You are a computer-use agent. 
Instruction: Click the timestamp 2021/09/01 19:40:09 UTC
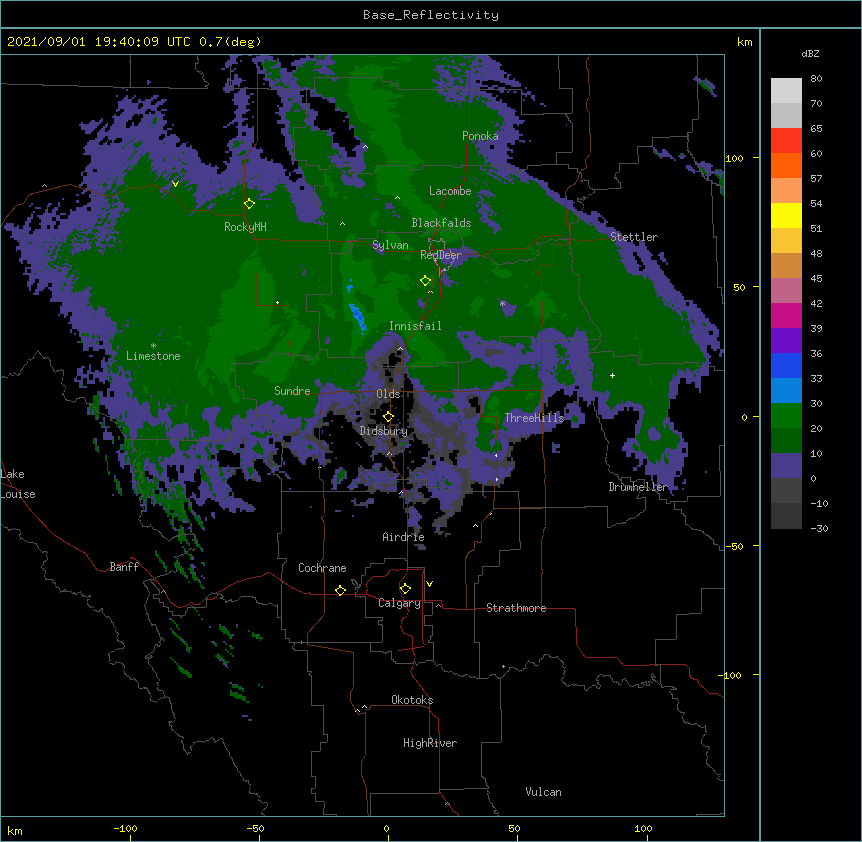tap(99, 41)
